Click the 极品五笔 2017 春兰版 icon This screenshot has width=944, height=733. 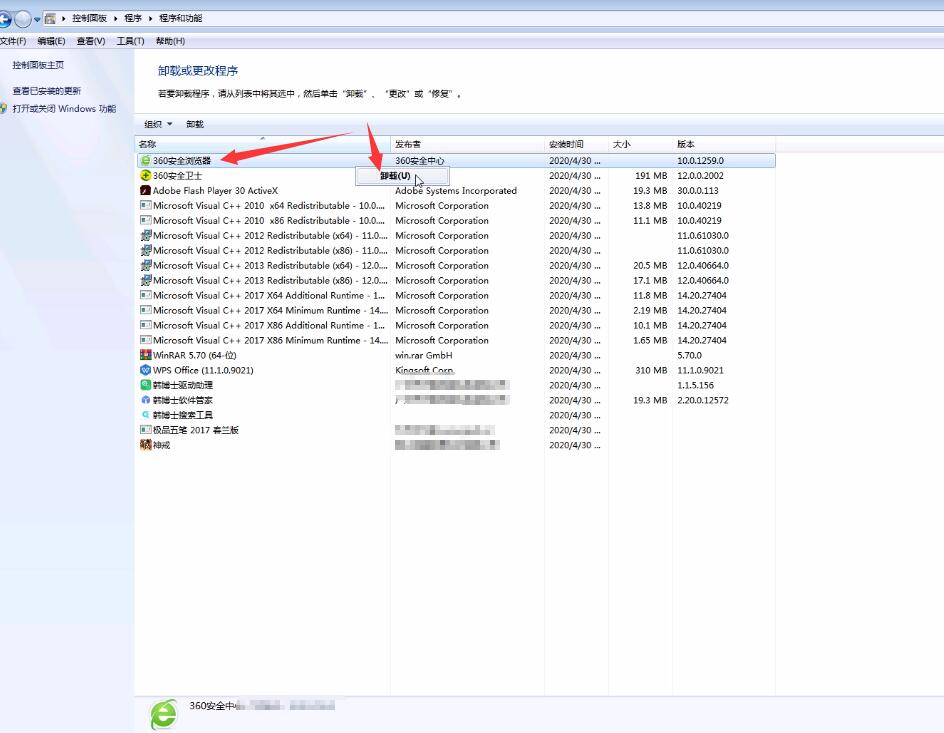tap(145, 430)
